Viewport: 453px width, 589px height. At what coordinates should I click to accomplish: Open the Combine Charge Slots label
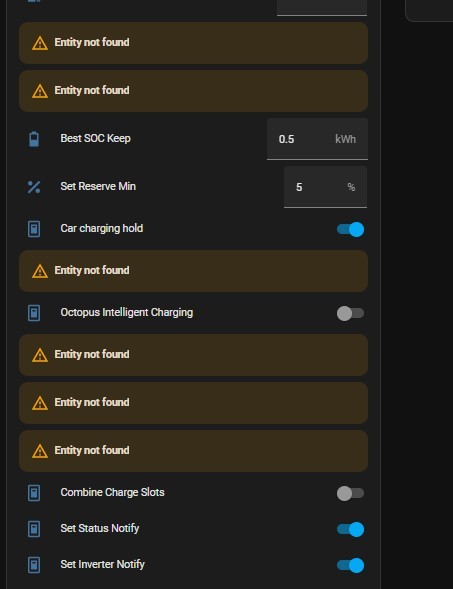(x=112, y=492)
